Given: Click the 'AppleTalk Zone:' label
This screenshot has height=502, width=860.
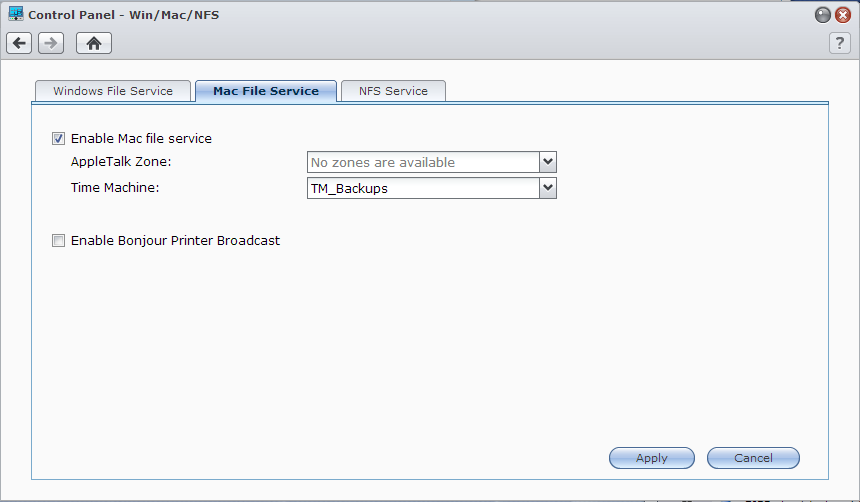Looking at the screenshot, I should [121, 162].
